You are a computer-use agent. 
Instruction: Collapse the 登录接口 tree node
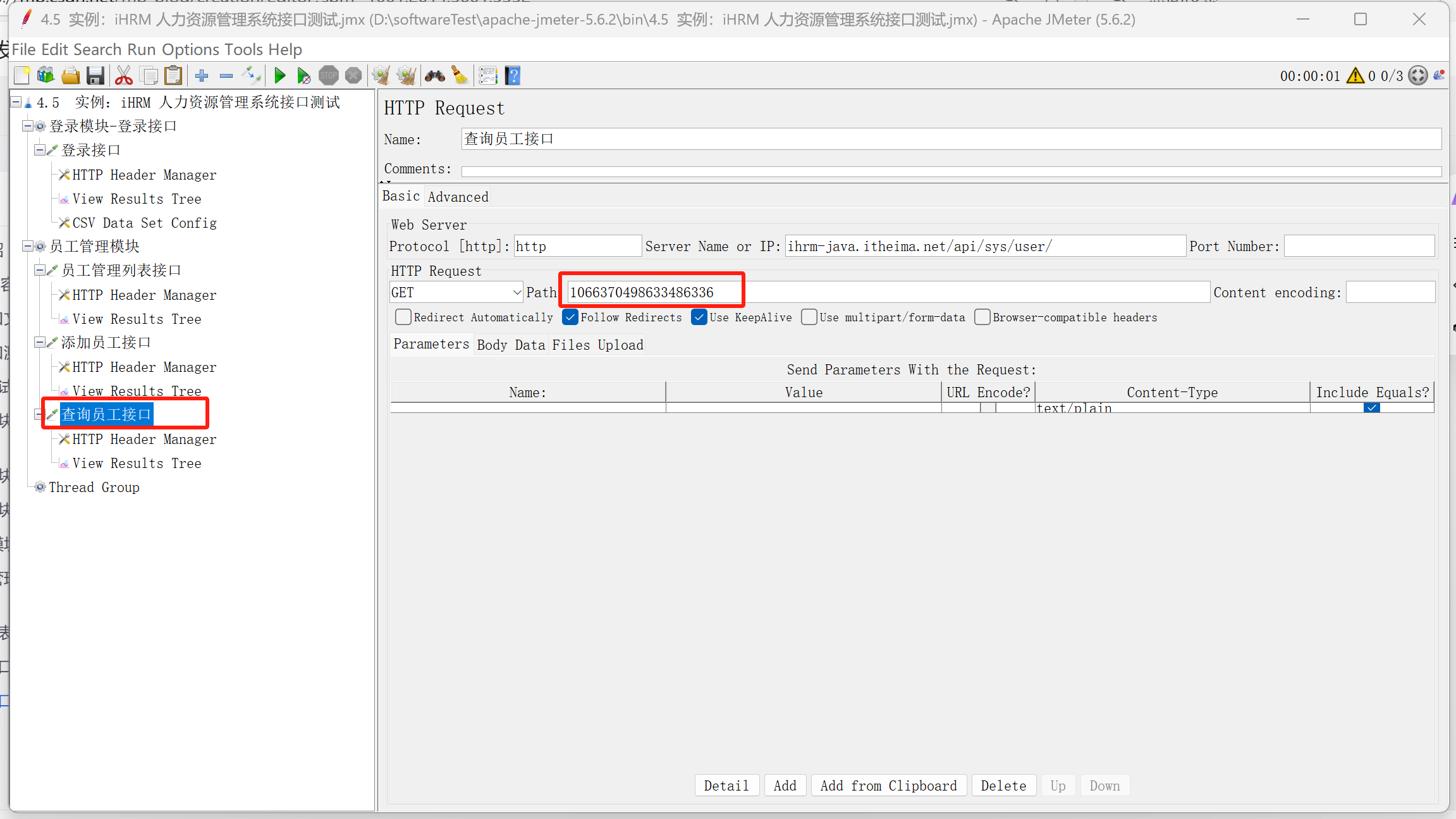(x=39, y=150)
